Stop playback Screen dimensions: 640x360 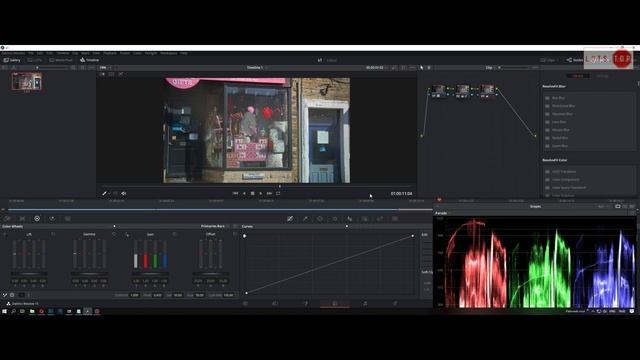click(252, 193)
